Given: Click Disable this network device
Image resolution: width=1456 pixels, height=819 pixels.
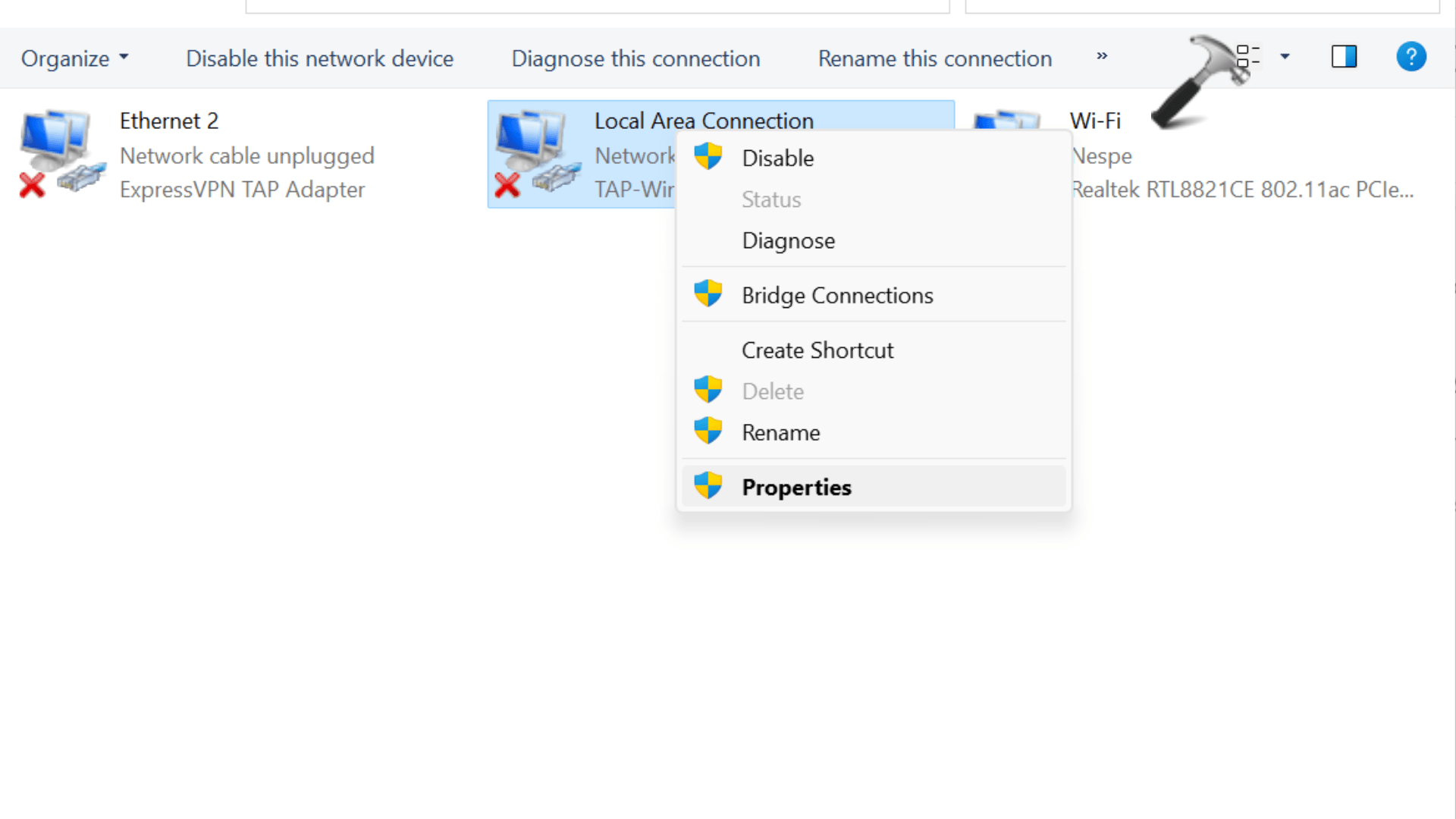Looking at the screenshot, I should [319, 58].
